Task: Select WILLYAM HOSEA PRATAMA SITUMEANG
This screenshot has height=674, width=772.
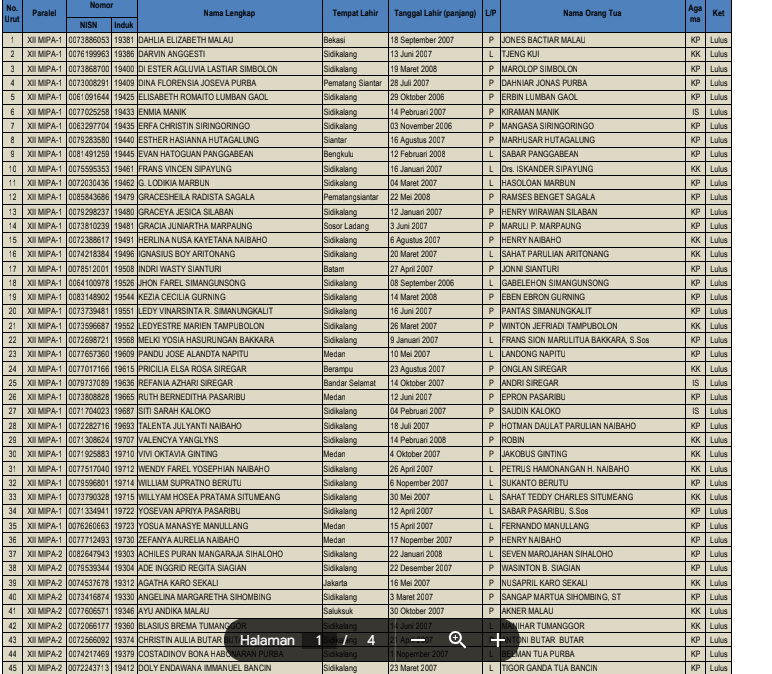Action: pos(209,497)
